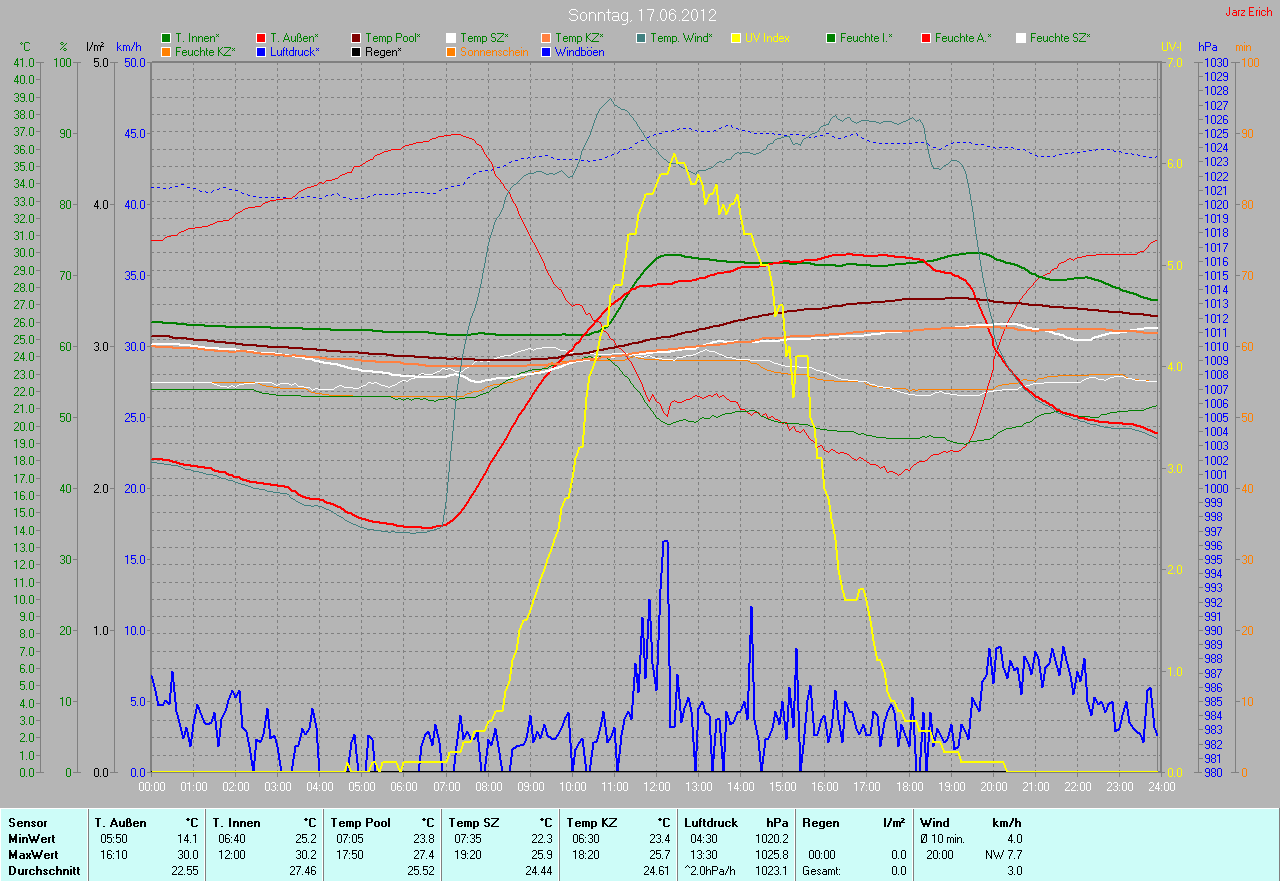The width and height of the screenshot is (1280, 881).
Task: Select the 'Feuchte I.*' legend label
Action: pyautogui.click(x=867, y=38)
